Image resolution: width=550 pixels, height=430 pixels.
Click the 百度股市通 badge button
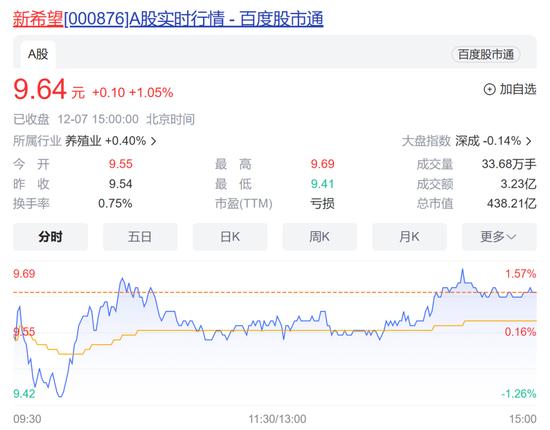tap(485, 55)
